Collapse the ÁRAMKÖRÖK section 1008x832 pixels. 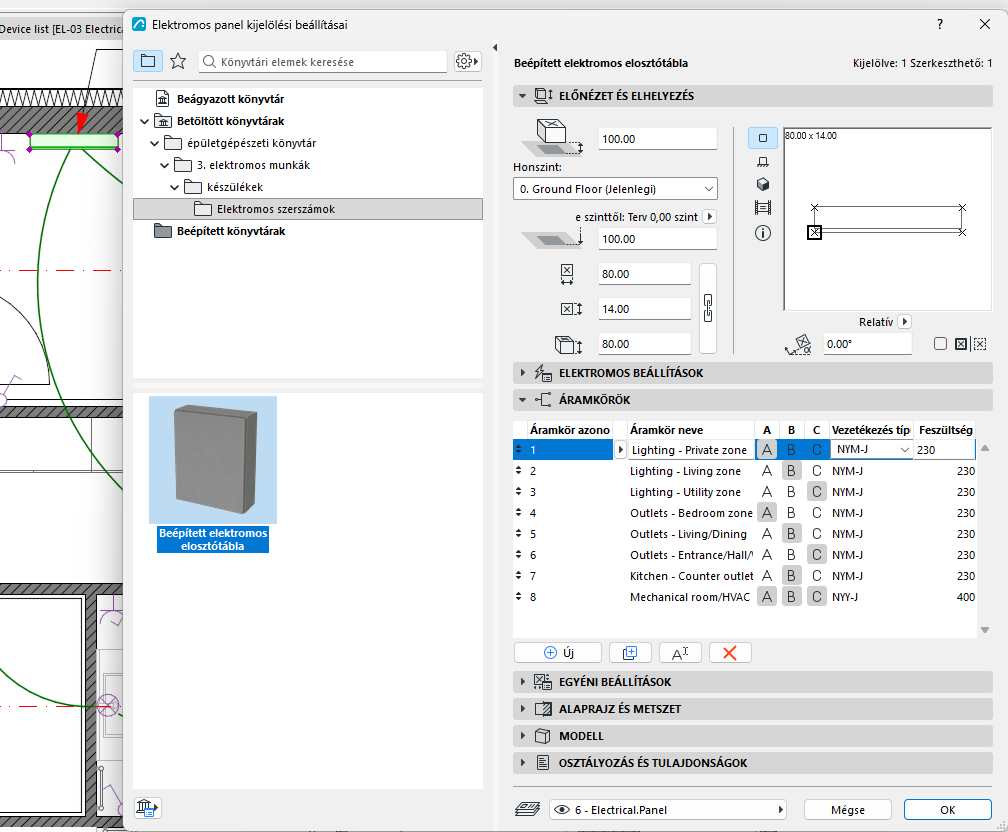pyautogui.click(x=753, y=400)
